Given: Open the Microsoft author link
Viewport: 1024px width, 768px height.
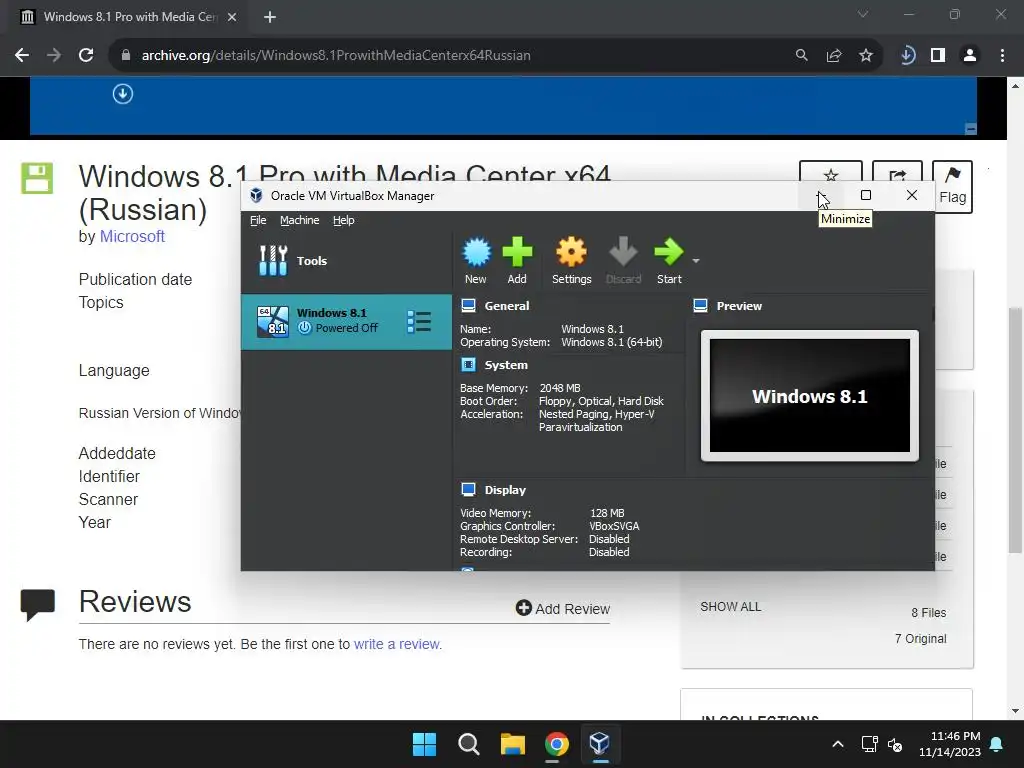Looking at the screenshot, I should pos(132,236).
